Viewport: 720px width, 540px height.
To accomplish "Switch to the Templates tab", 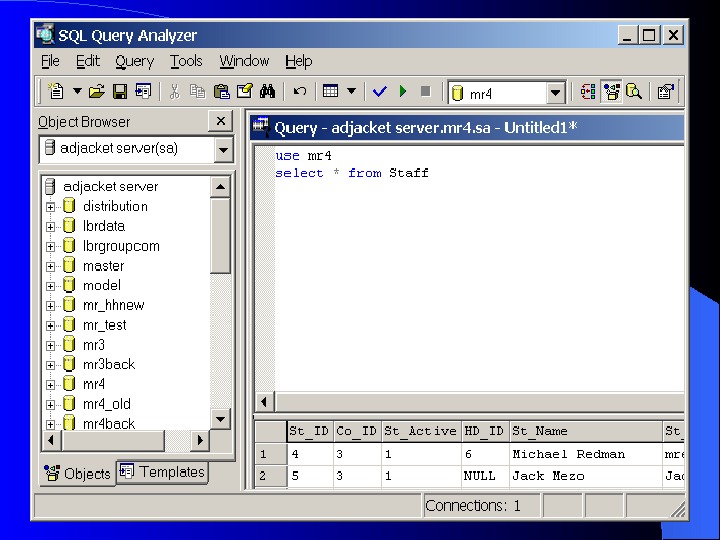I will pos(162,472).
